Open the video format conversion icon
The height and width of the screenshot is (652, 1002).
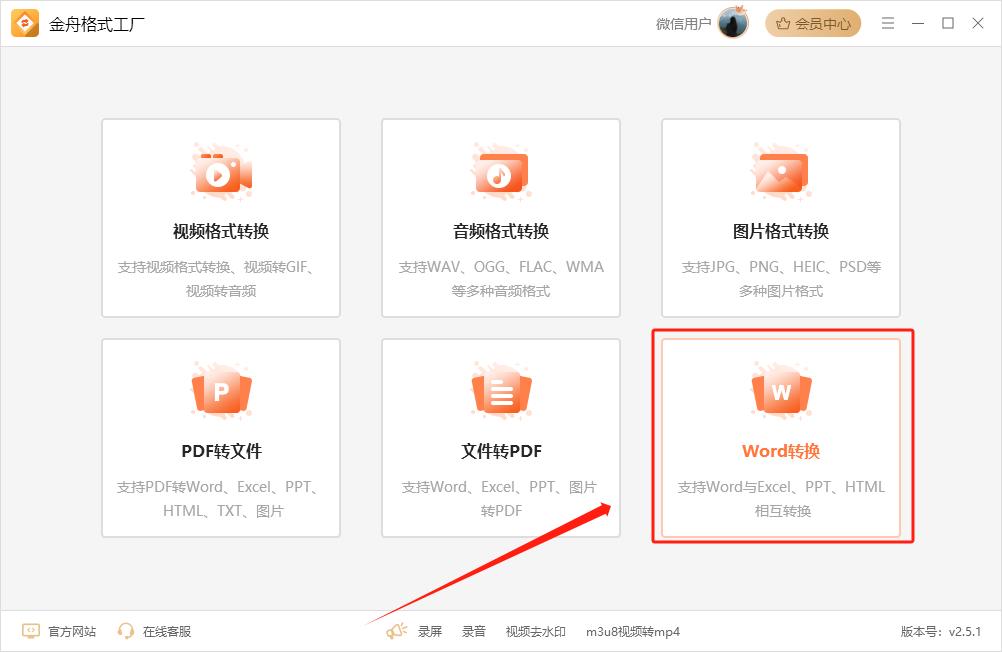tap(221, 172)
